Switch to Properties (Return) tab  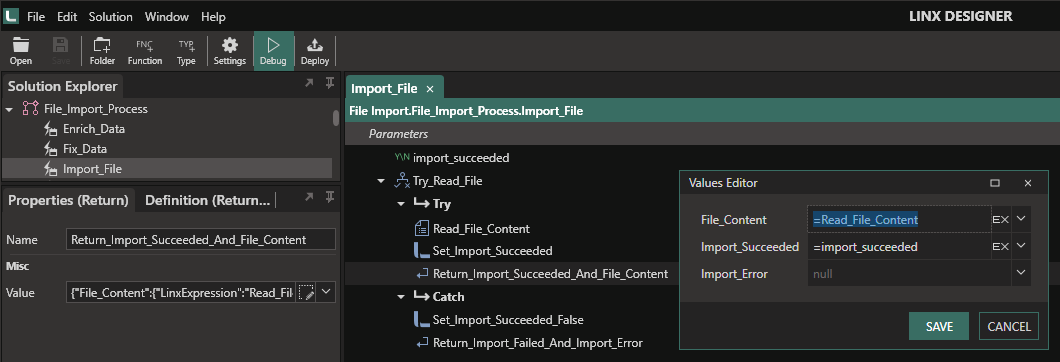[68, 200]
